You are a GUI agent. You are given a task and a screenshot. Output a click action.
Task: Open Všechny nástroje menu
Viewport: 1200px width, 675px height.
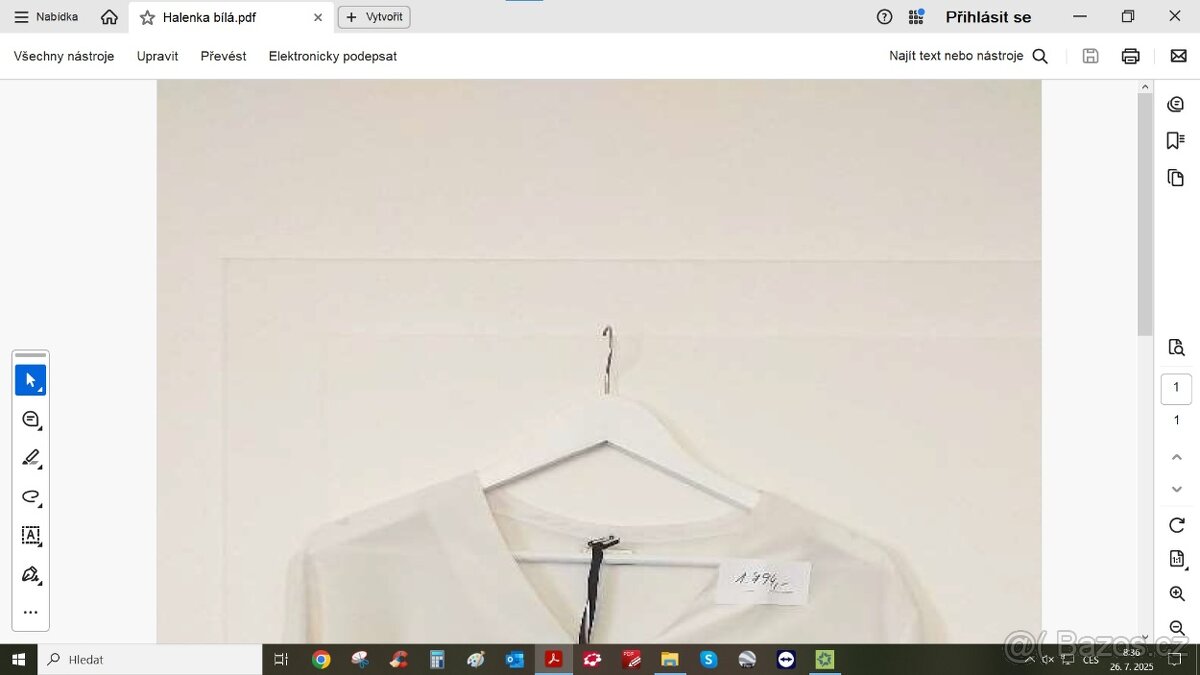pyautogui.click(x=64, y=56)
